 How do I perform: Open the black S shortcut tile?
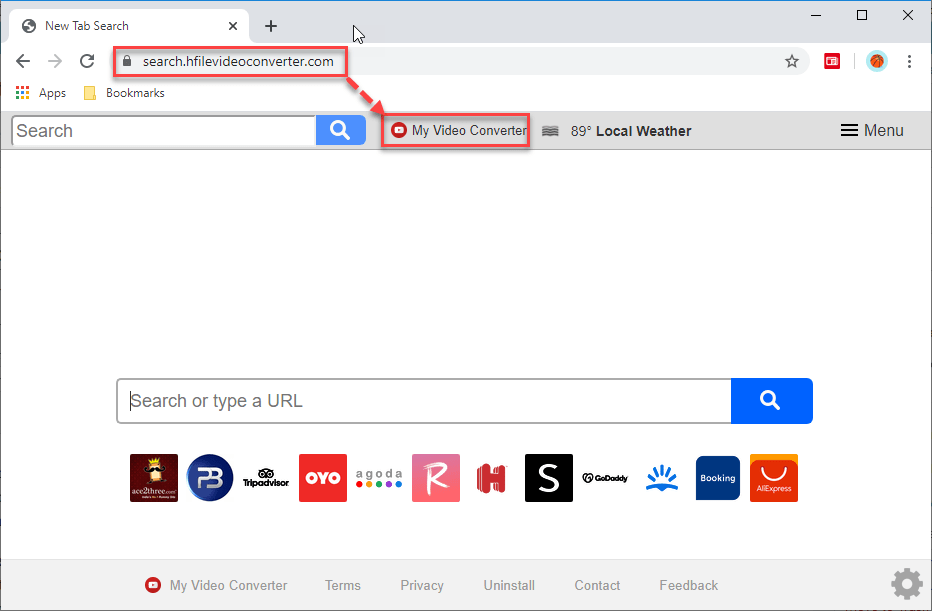tap(549, 478)
